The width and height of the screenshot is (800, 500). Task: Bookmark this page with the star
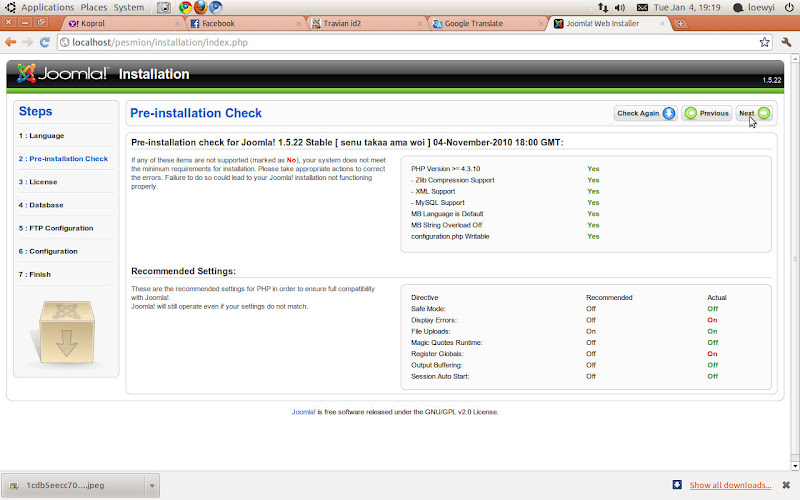[x=764, y=42]
